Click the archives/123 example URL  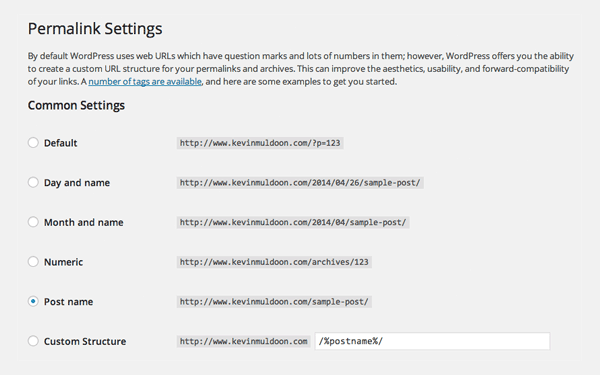274,262
